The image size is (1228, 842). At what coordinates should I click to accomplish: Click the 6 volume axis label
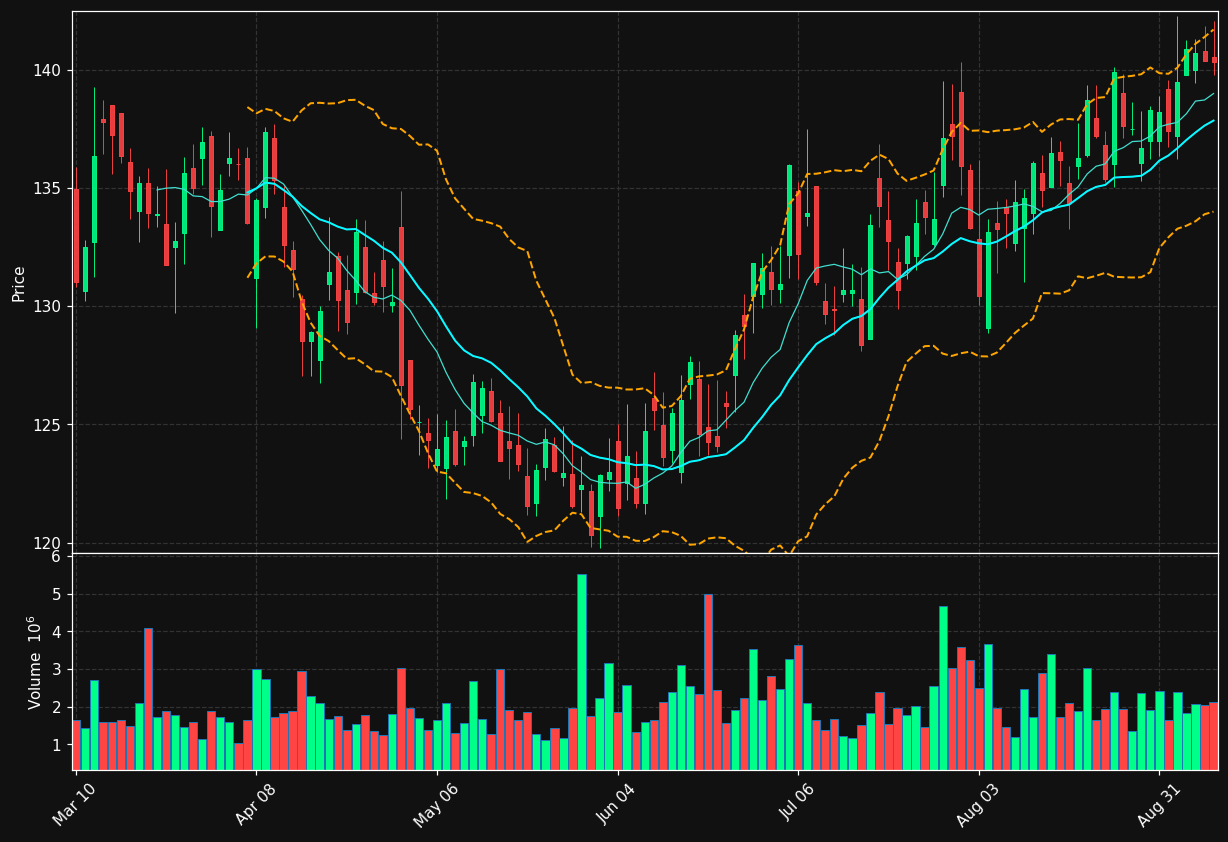56,557
